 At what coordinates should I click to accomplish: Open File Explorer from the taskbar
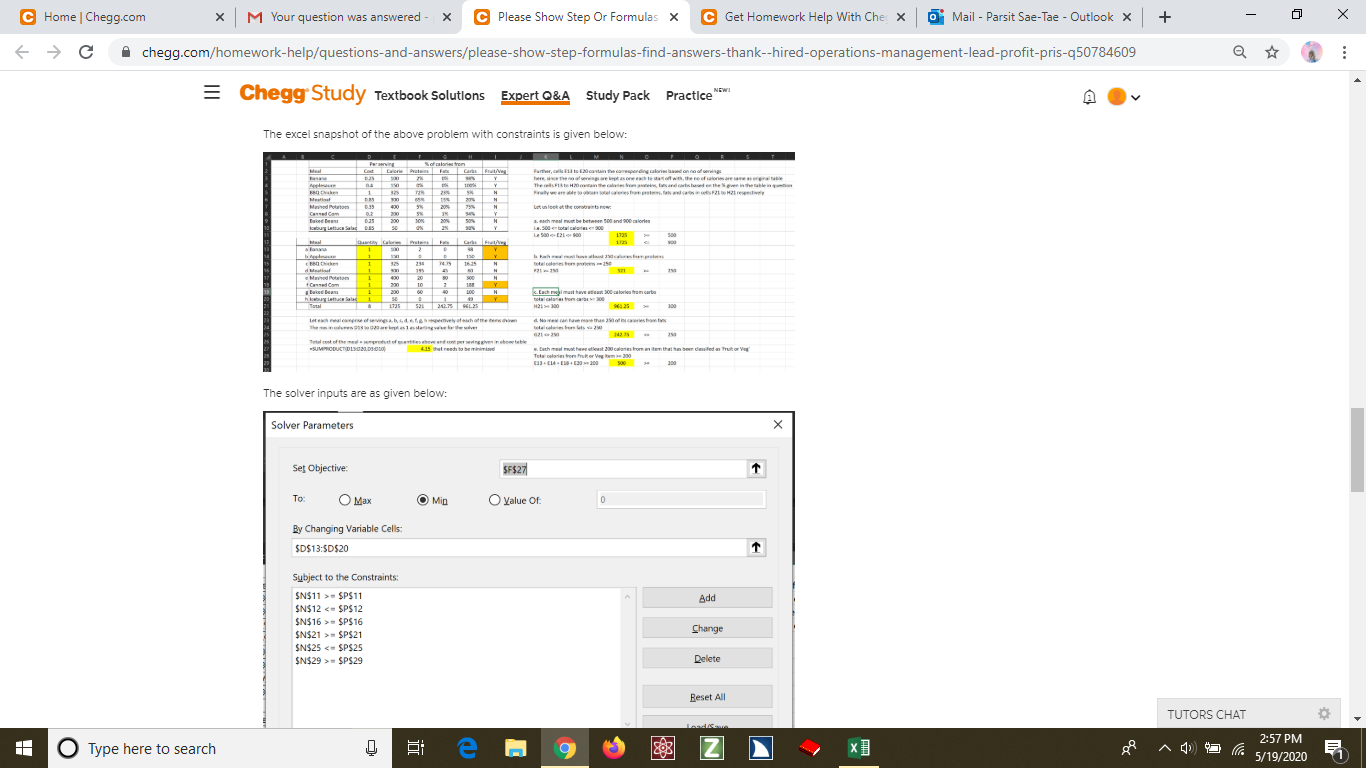[515, 748]
